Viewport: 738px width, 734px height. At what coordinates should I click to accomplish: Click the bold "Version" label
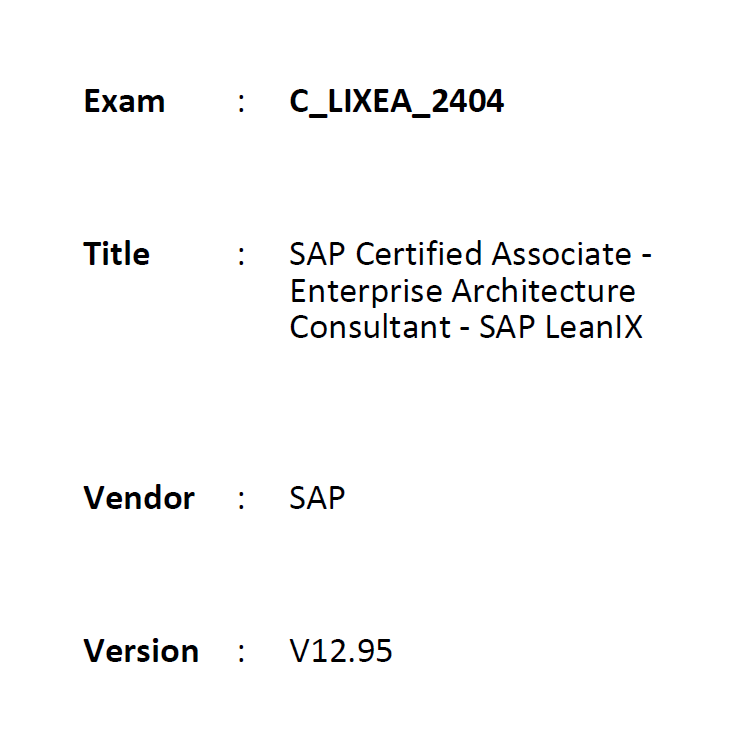141,651
